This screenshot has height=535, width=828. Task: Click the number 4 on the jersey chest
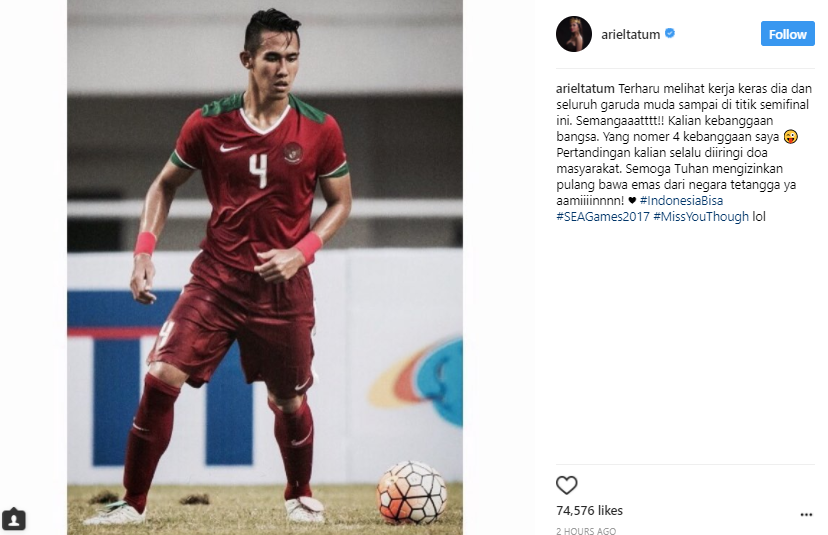tap(258, 171)
